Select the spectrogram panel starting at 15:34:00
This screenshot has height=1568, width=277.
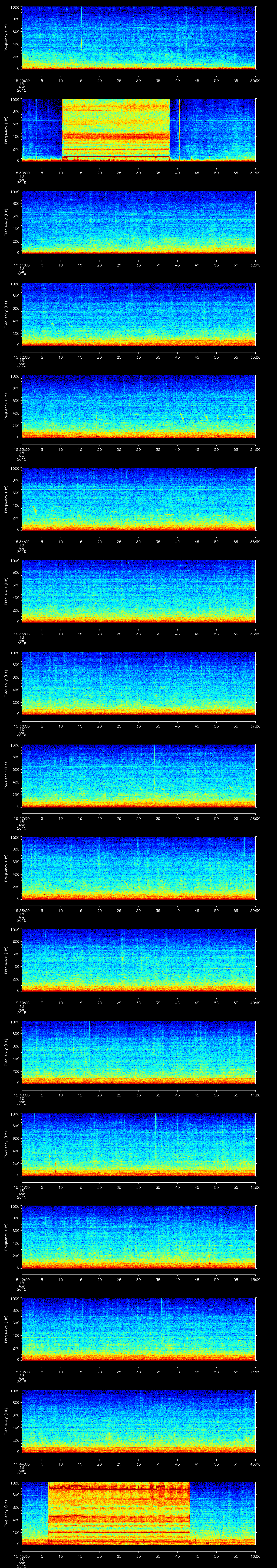(139, 499)
